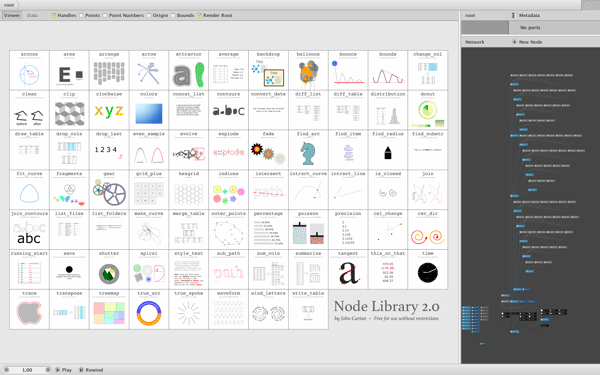Screen dimensions: 600x375
Task: Click the trace node thumbnail
Action: click(x=29, y=309)
